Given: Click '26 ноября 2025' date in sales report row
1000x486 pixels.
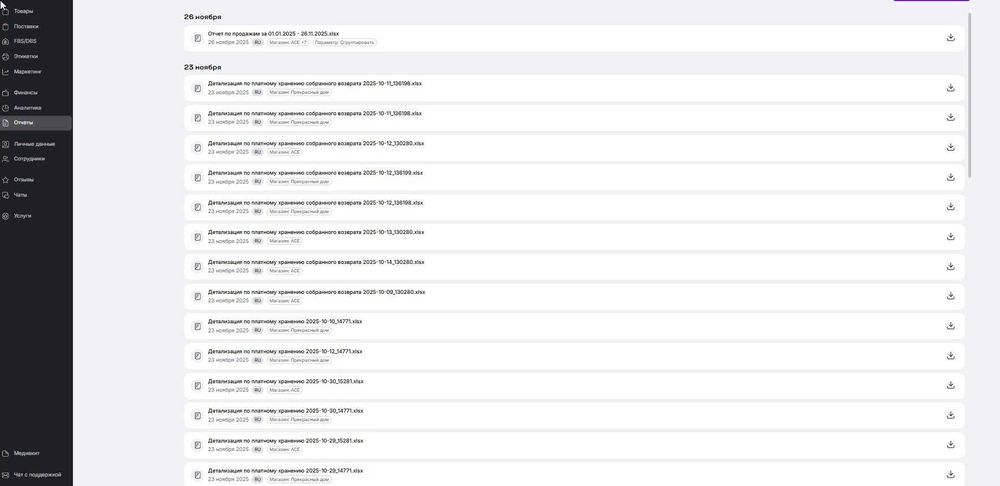Looking at the screenshot, I should click(228, 43).
